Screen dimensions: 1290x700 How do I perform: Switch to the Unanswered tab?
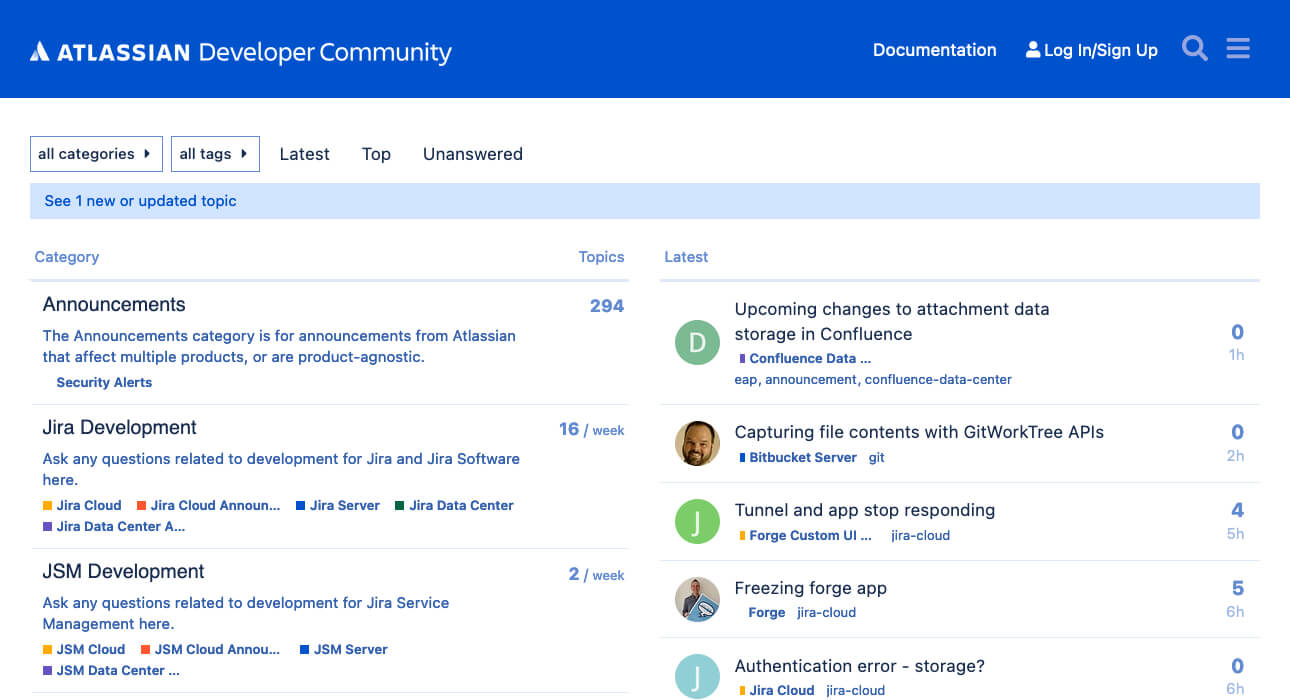472,154
